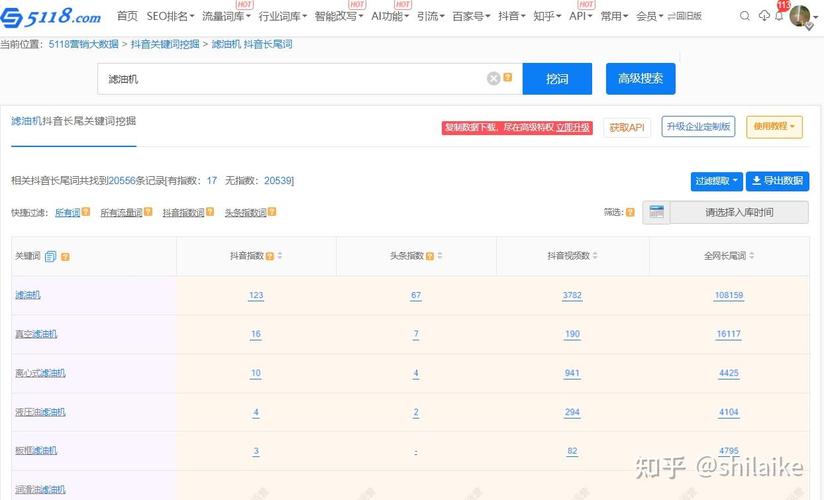Screen dimensions: 824x500
Task: Open the user avatar menu
Action: click(800, 16)
